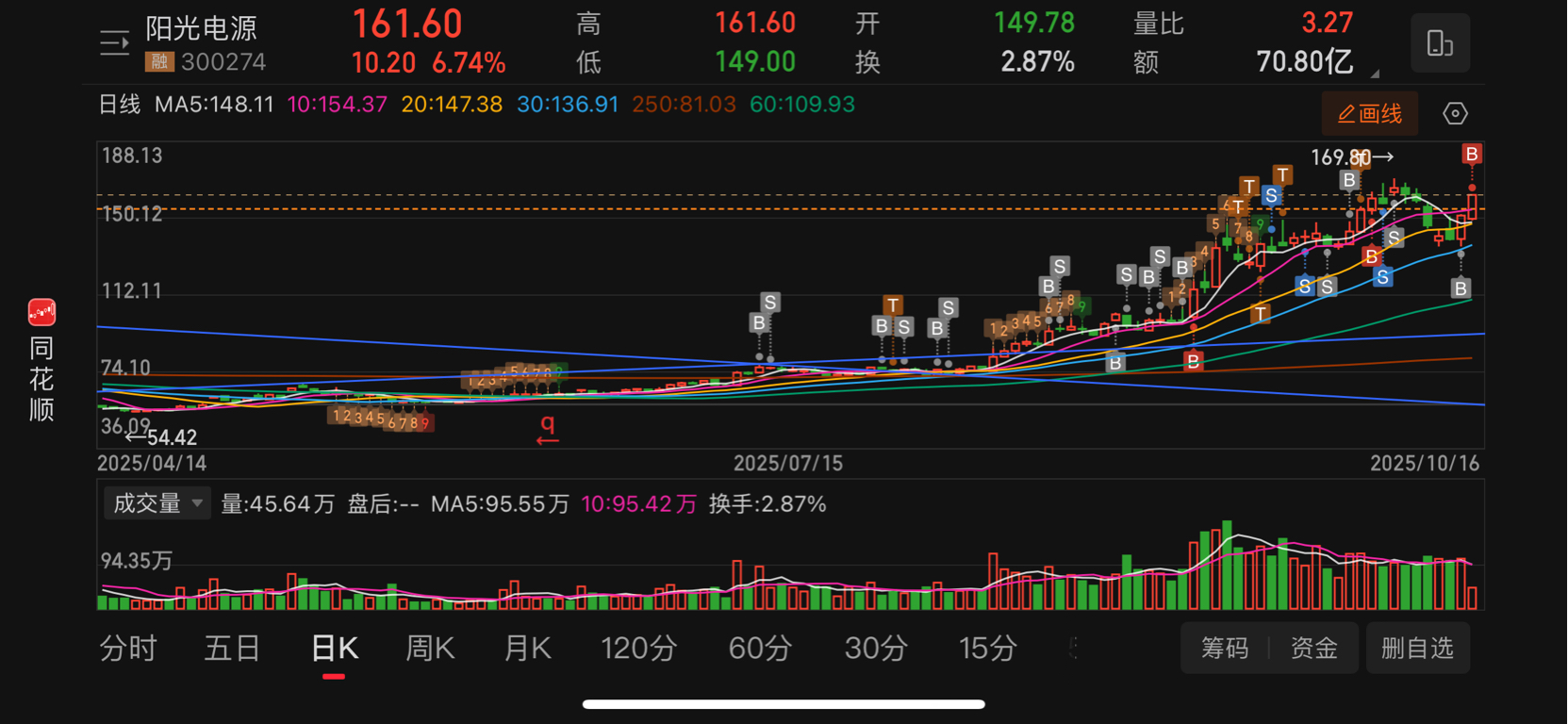Screen dimensions: 1568x724
Task: Tap the 日线 period label
Action: click(x=120, y=105)
